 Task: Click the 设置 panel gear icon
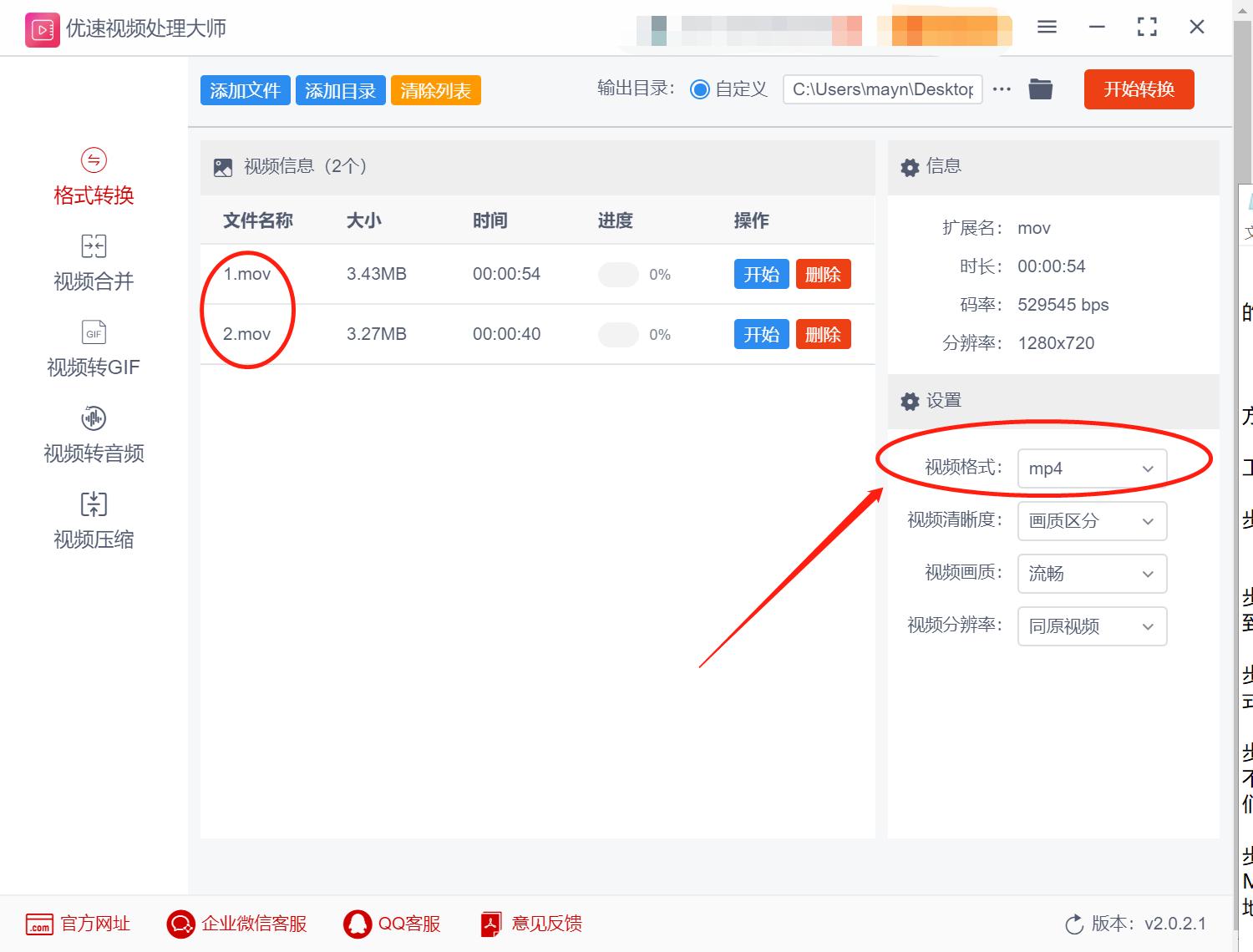point(910,401)
